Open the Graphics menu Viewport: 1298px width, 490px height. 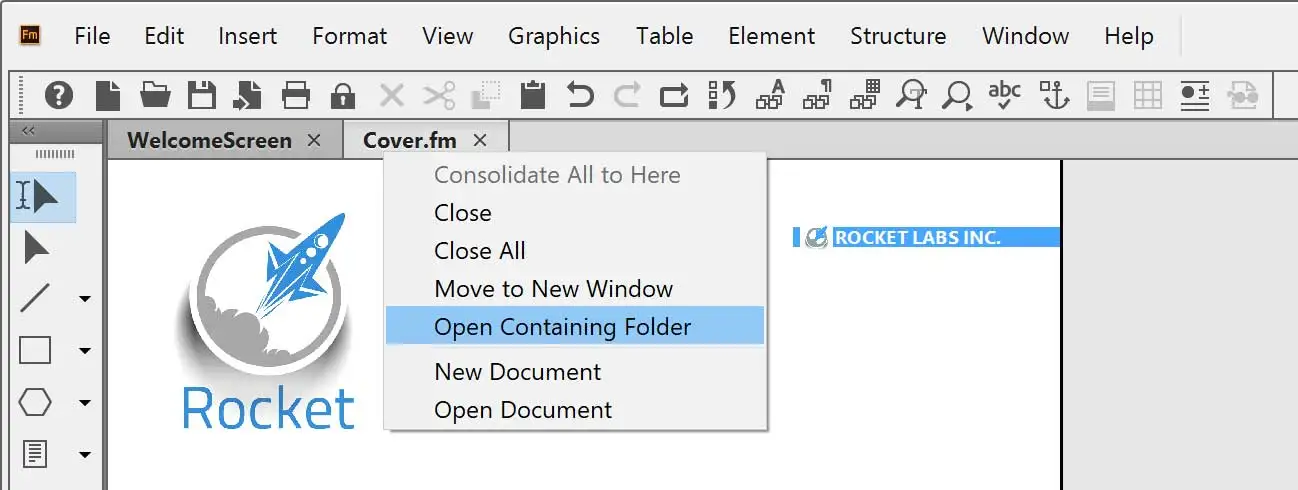[554, 36]
